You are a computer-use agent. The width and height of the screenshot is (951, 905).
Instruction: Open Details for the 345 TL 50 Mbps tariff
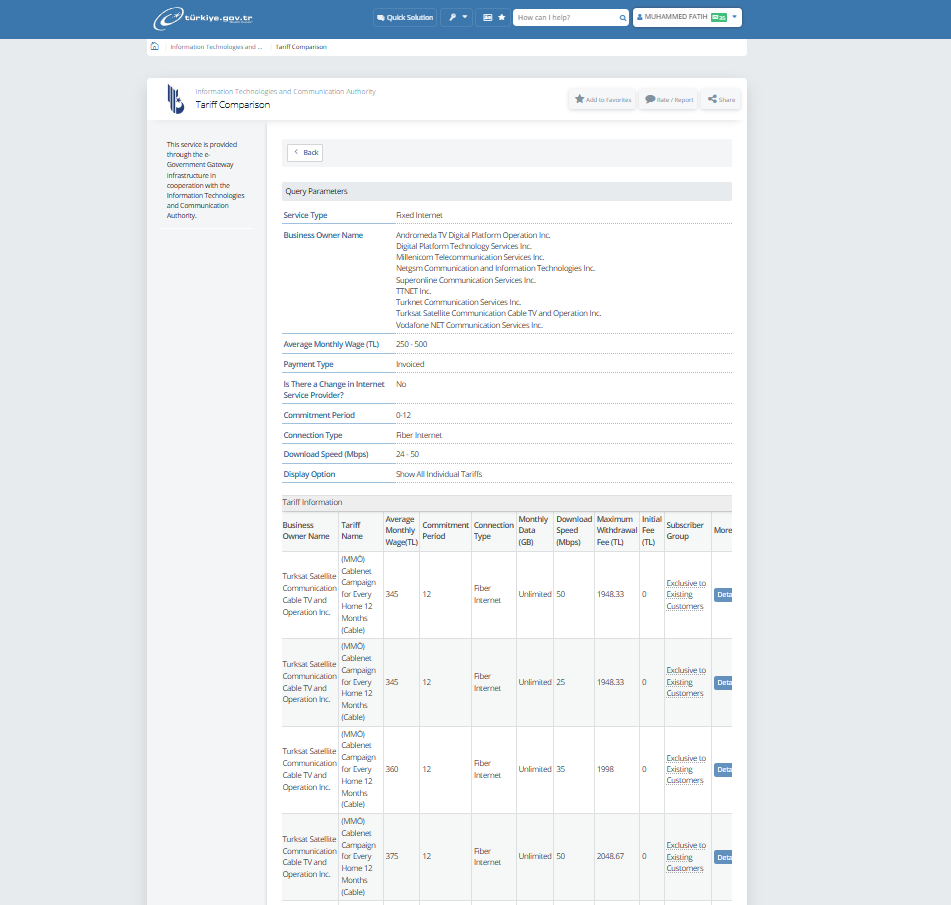[x=723, y=594]
